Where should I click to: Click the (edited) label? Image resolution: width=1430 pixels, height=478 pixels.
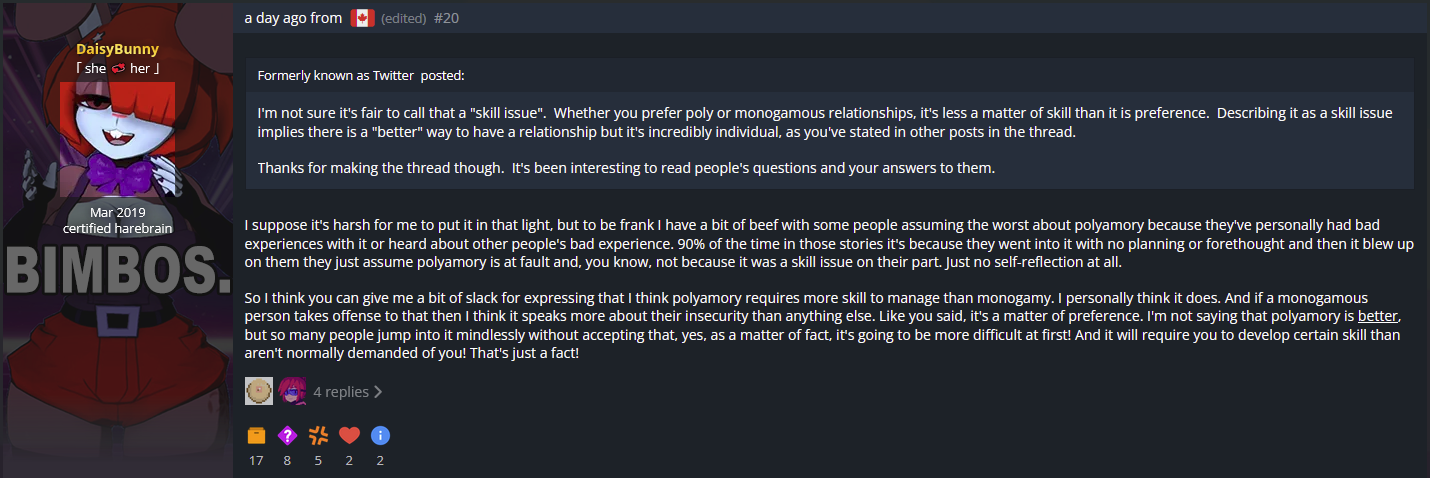pos(404,18)
